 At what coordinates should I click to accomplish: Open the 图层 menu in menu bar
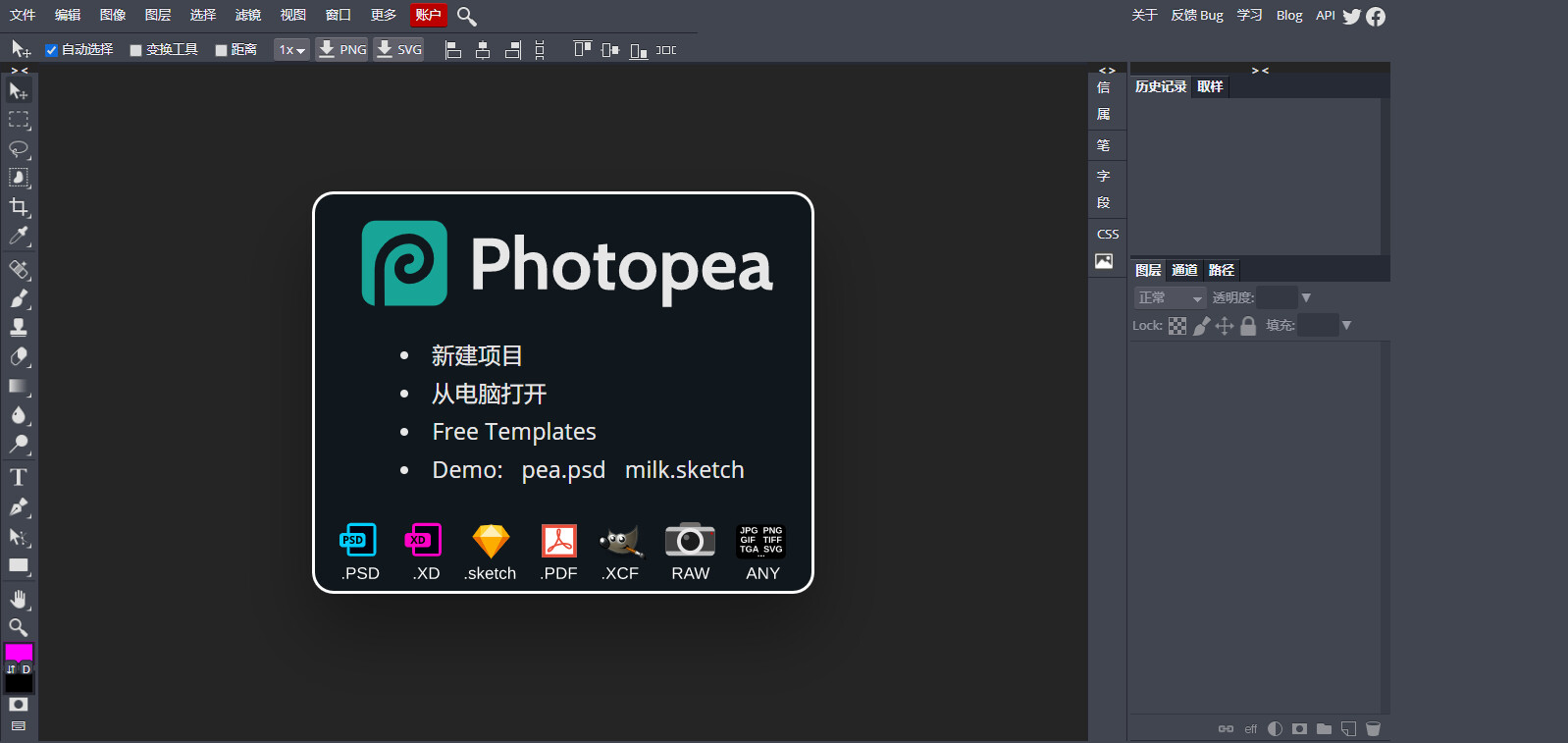coord(158,16)
